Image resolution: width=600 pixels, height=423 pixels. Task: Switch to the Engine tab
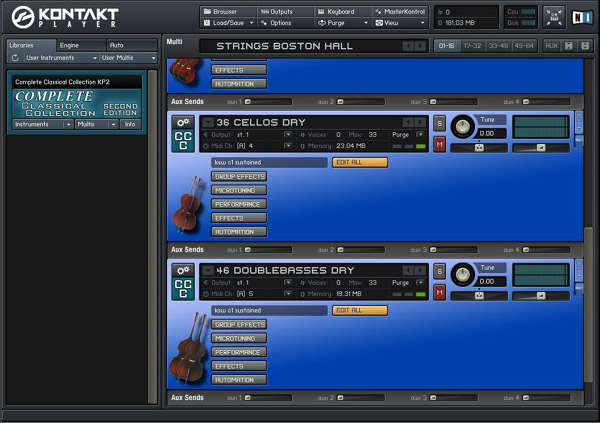81,45
